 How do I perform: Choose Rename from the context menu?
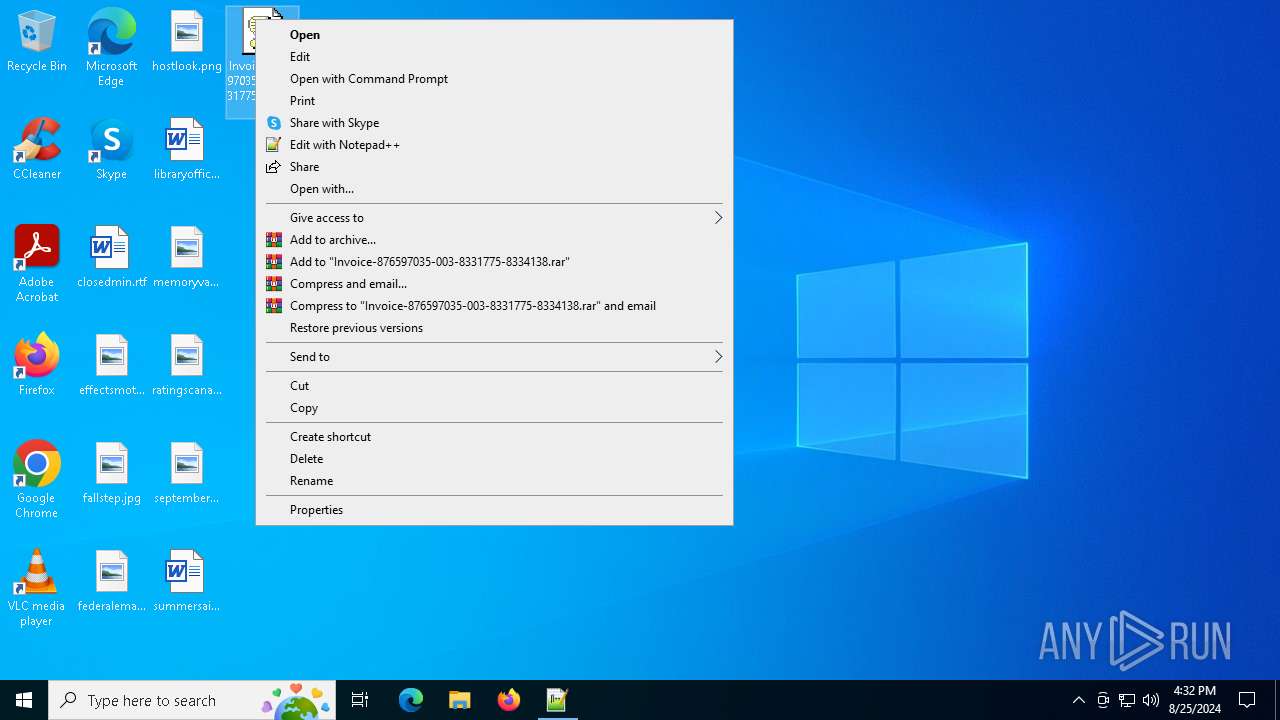pyautogui.click(x=494, y=481)
